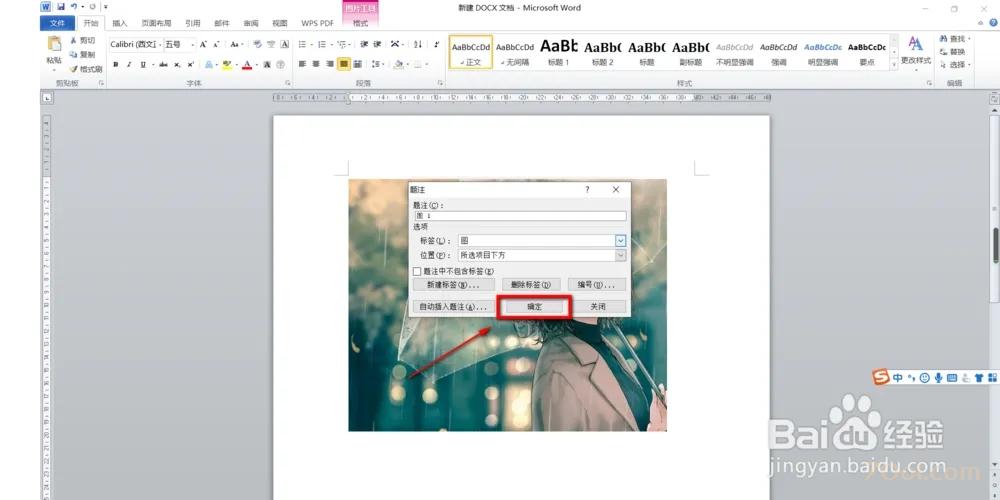1000x500 pixels.
Task: Click the Replace (替换) command
Action: point(953,52)
